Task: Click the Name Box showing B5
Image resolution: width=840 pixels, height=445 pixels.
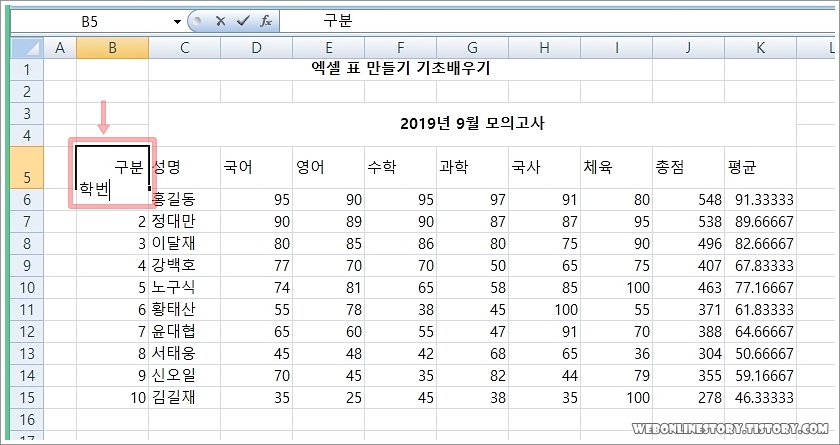Action: [90, 22]
